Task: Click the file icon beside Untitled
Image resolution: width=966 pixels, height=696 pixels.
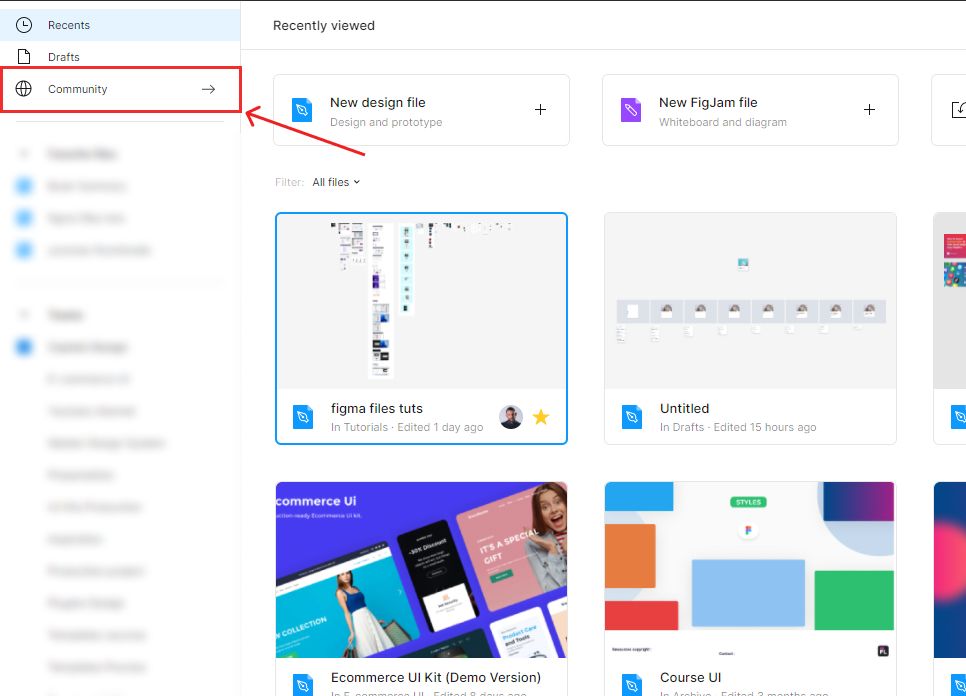Action: pos(632,417)
